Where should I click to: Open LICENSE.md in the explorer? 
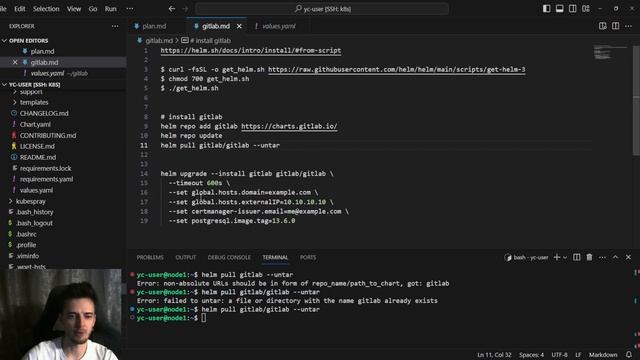pyautogui.click(x=37, y=146)
